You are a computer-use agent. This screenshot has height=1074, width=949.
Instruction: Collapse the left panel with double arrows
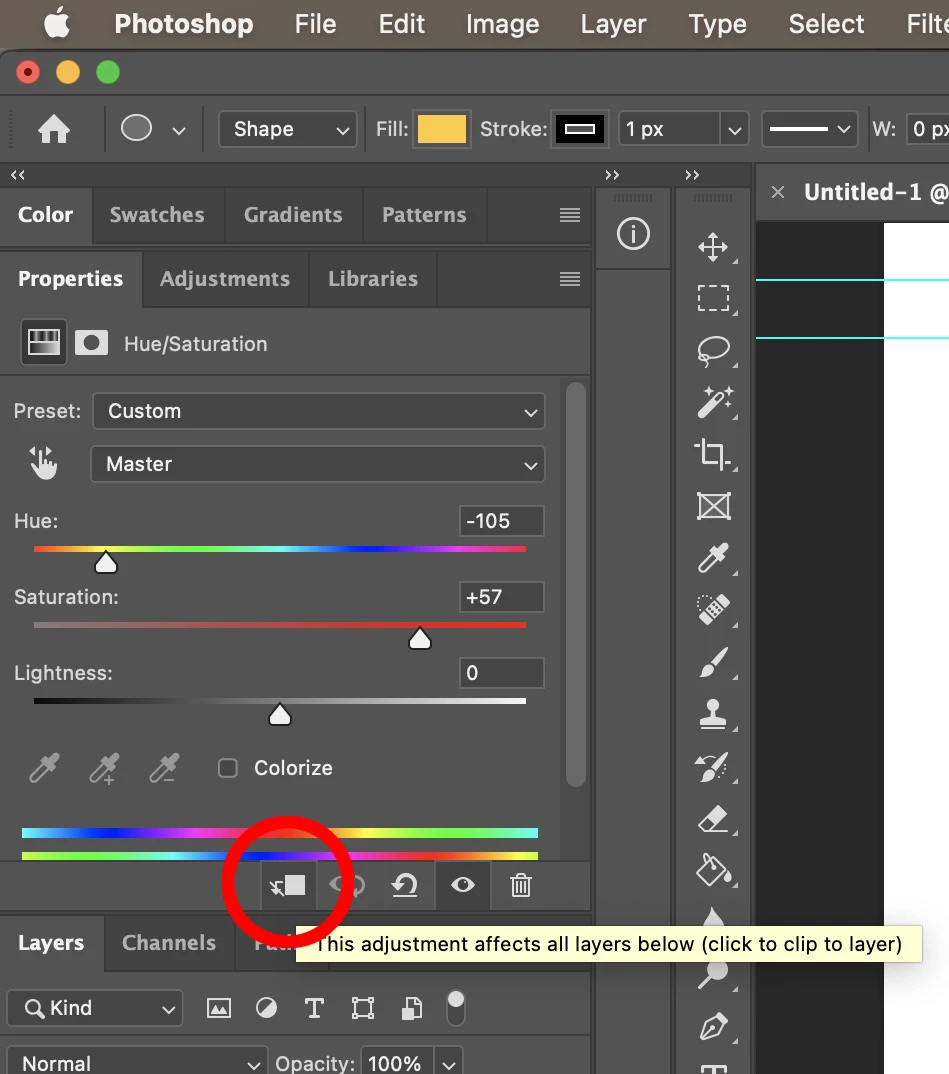(18, 175)
